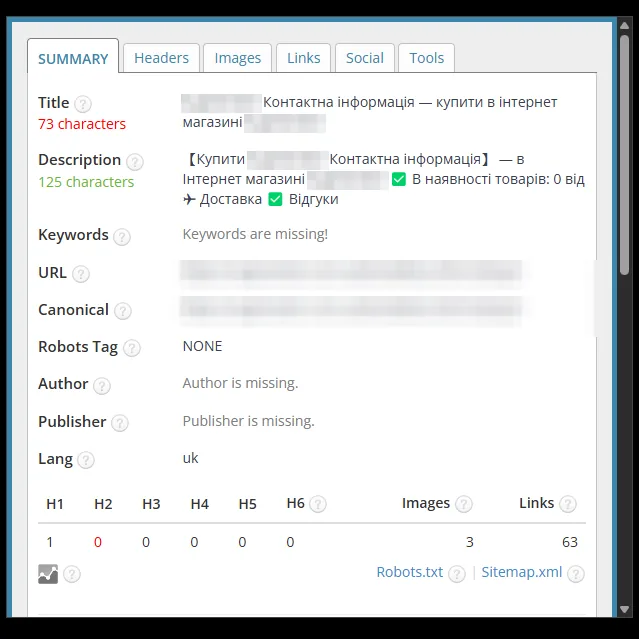The height and width of the screenshot is (639, 639).
Task: Click the help icon next to H6
Action: click(x=317, y=504)
